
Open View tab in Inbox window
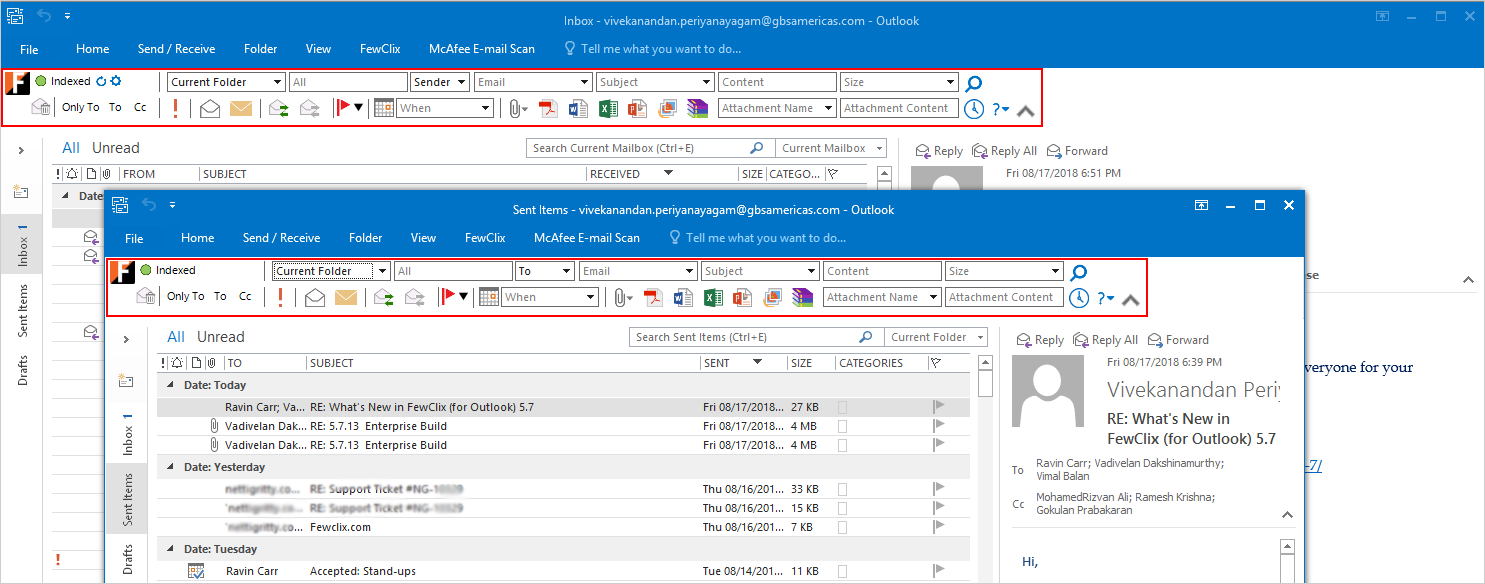(318, 49)
